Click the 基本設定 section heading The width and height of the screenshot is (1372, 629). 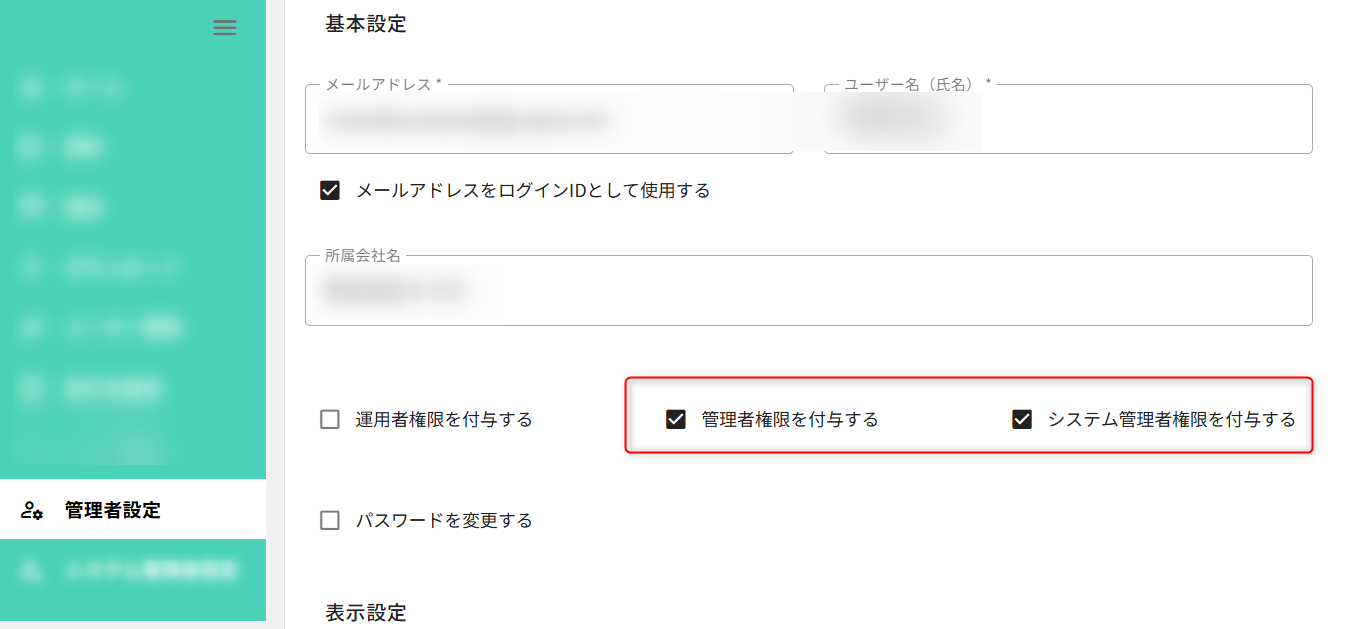(x=366, y=24)
